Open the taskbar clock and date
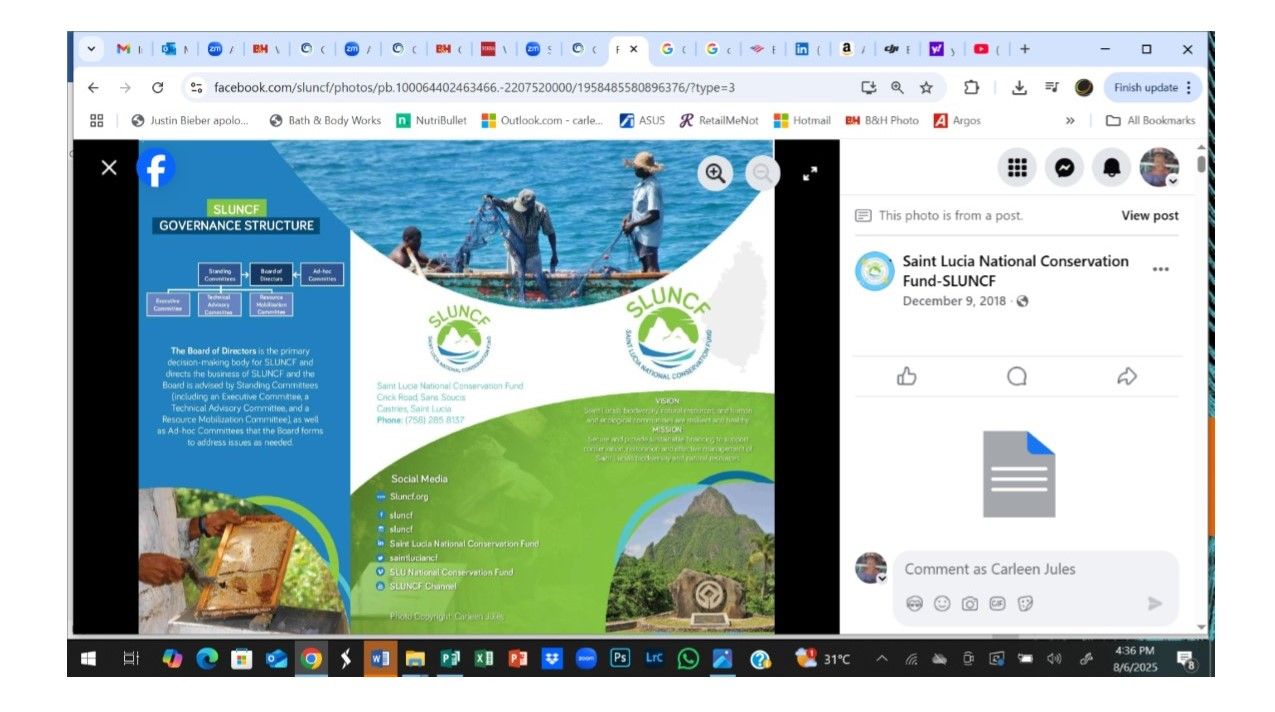Viewport: 1275px width, 712px height. pos(1134,659)
